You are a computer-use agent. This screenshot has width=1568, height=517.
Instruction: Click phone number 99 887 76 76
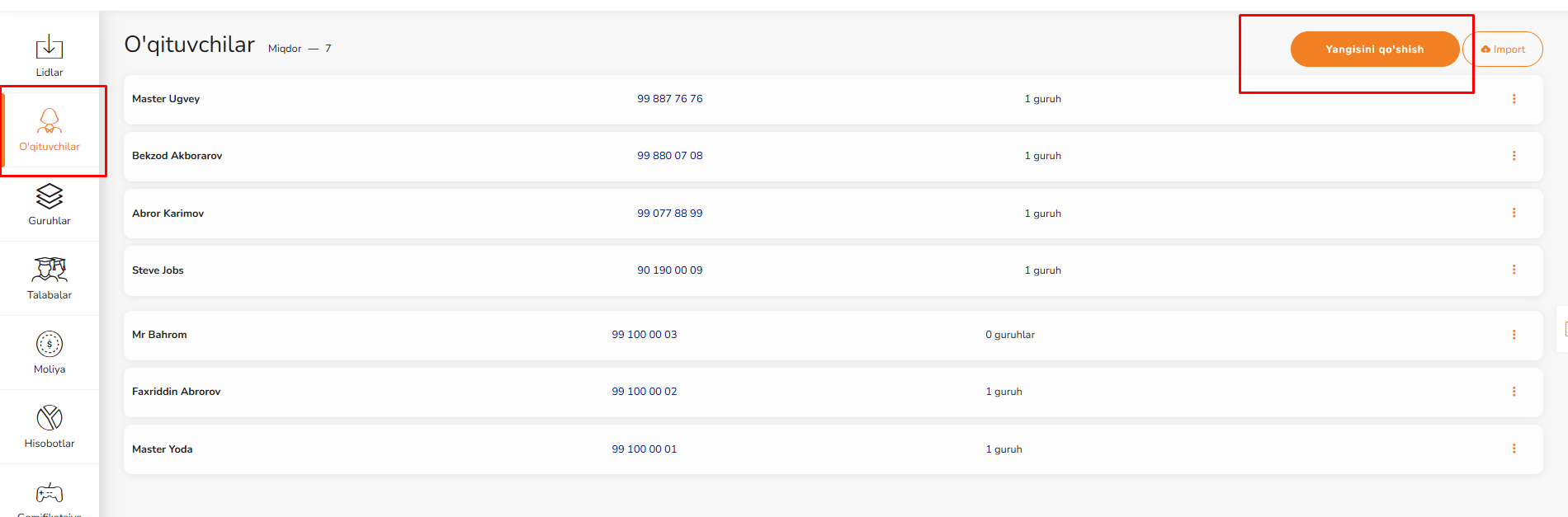[x=669, y=99]
